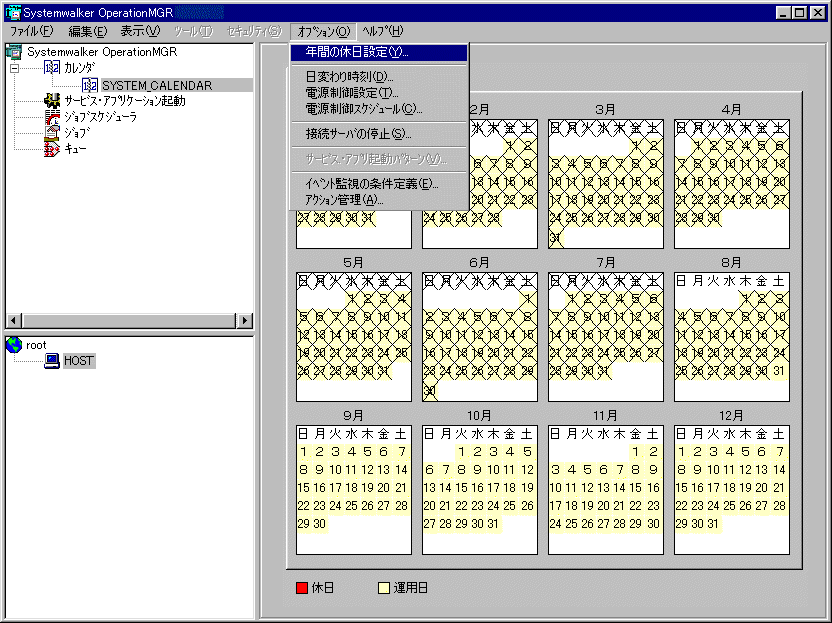Image resolution: width=832 pixels, height=623 pixels.
Task: Click day 30 in the 9月 calendar
Action: [x=319, y=524]
